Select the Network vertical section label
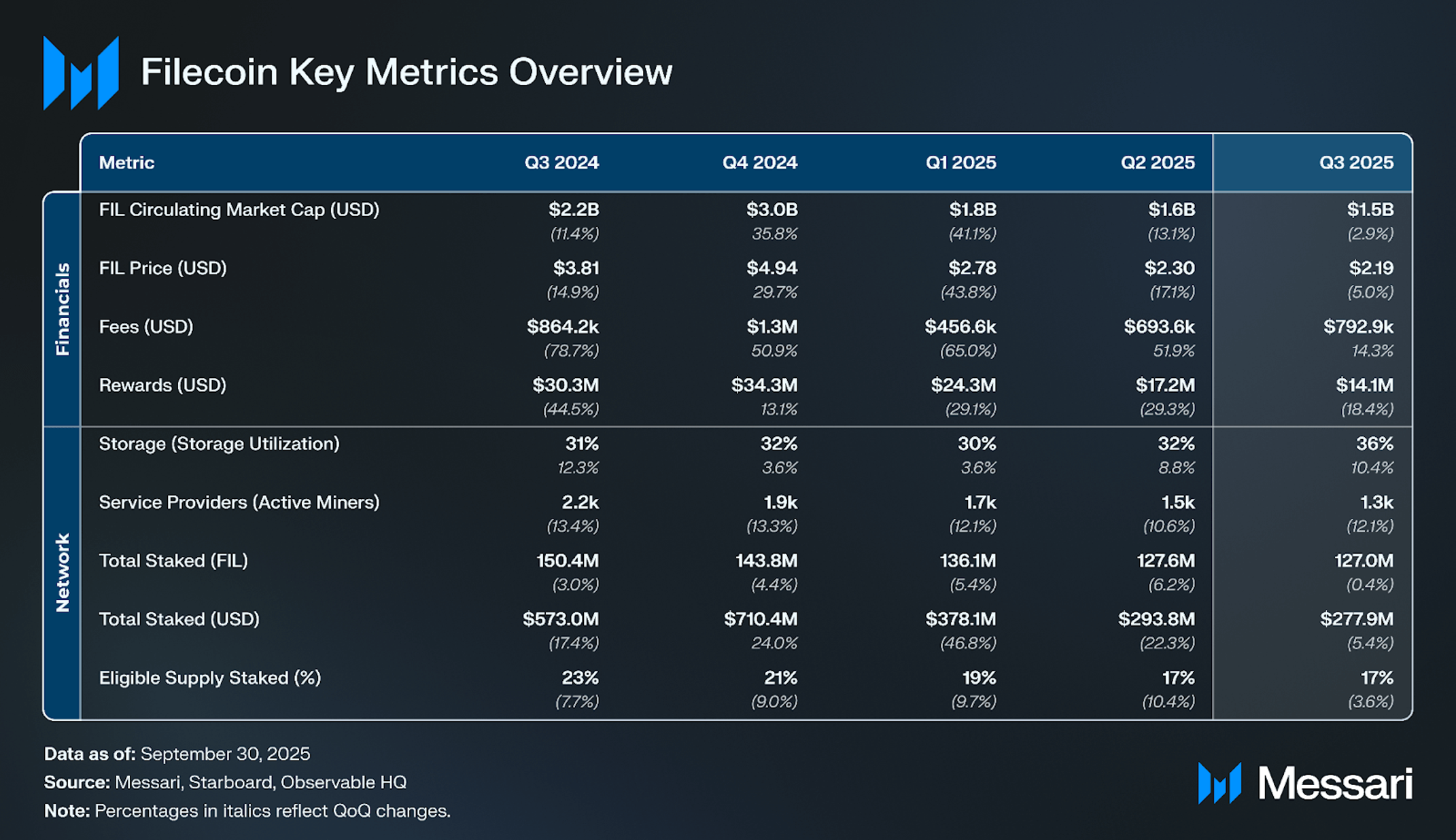The image size is (1456, 840). (63, 573)
